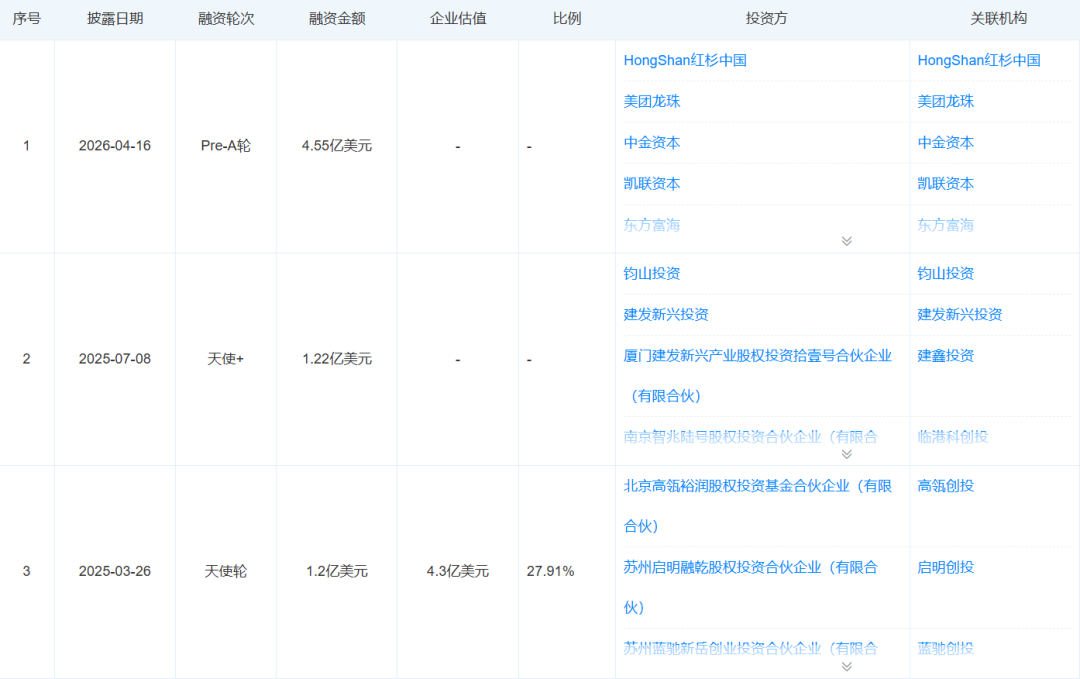Select the 1.22亿美元 amount cell
Viewport: 1080px width, 679px height.
click(x=337, y=359)
